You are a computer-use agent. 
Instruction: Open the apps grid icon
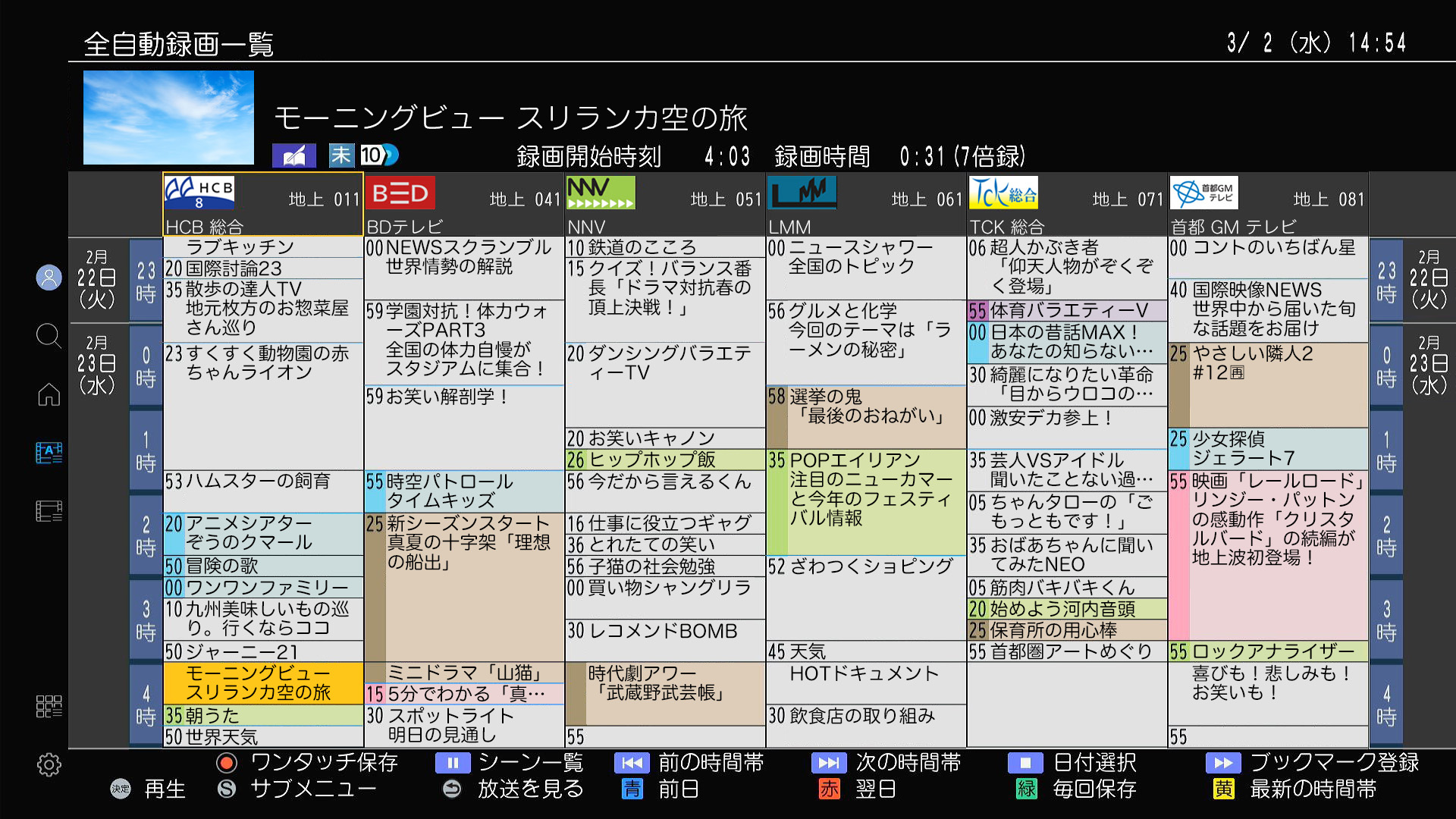click(49, 706)
